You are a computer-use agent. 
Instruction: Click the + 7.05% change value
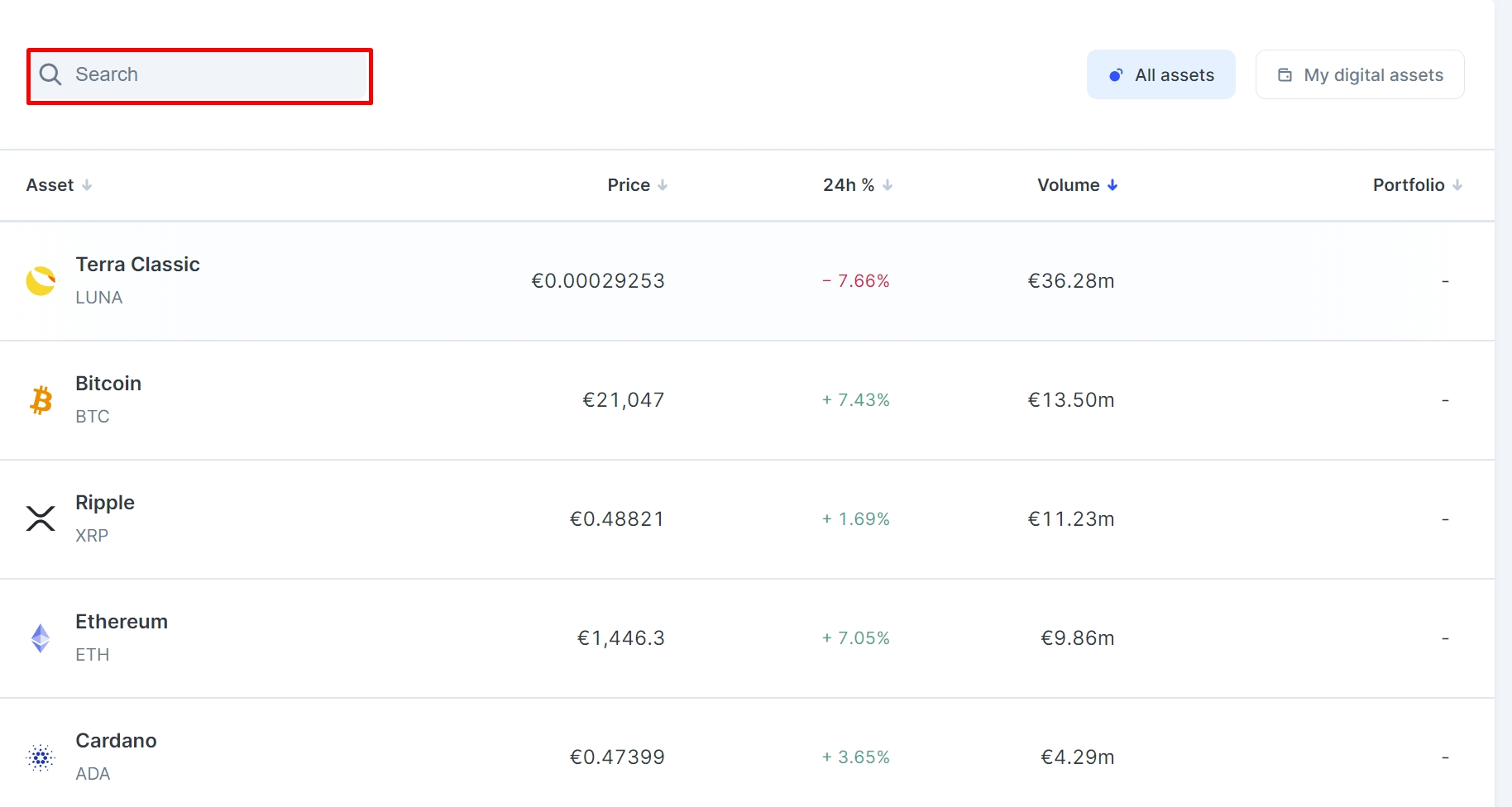(856, 638)
